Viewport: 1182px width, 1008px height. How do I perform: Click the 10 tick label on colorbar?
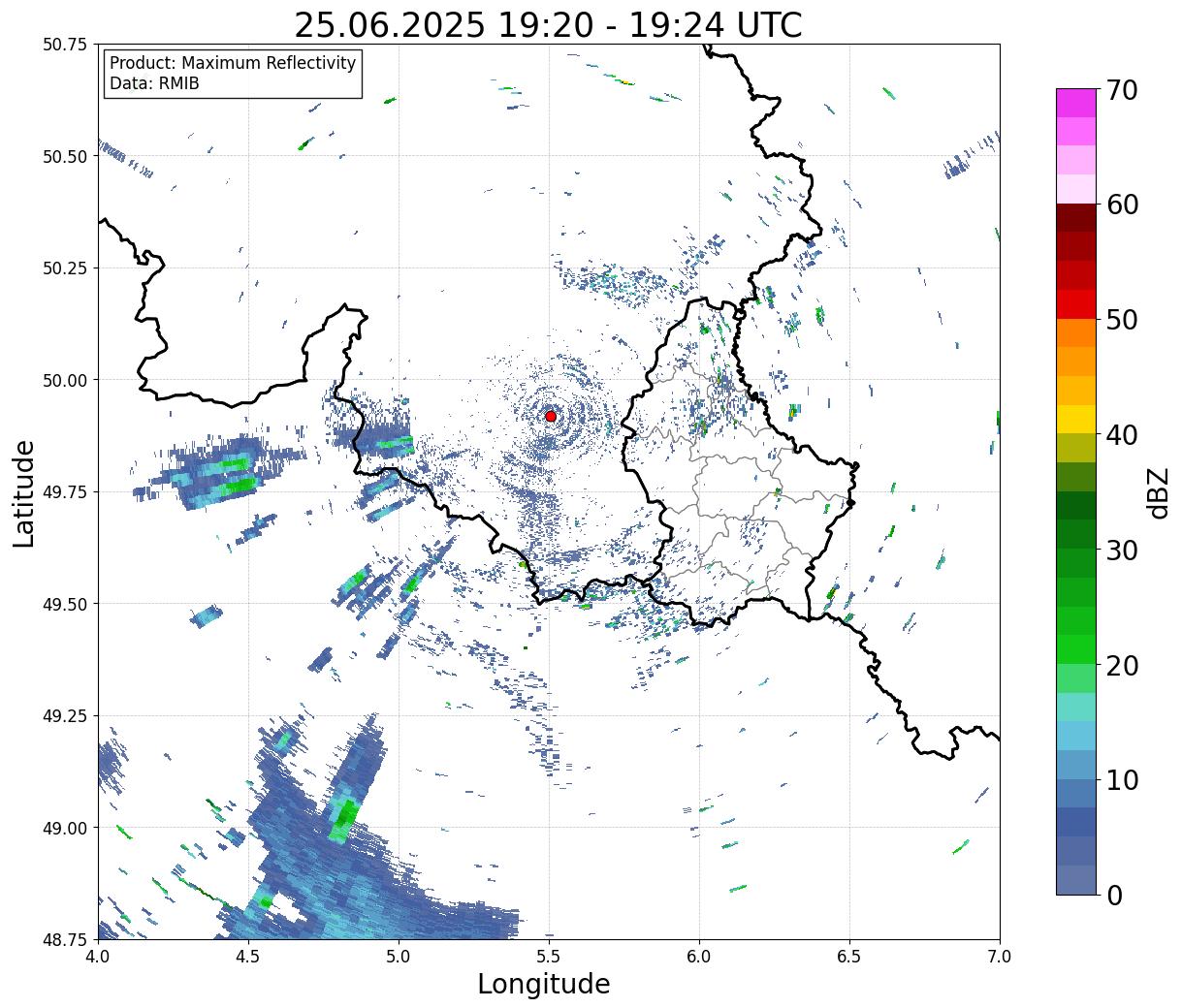pos(1122,779)
